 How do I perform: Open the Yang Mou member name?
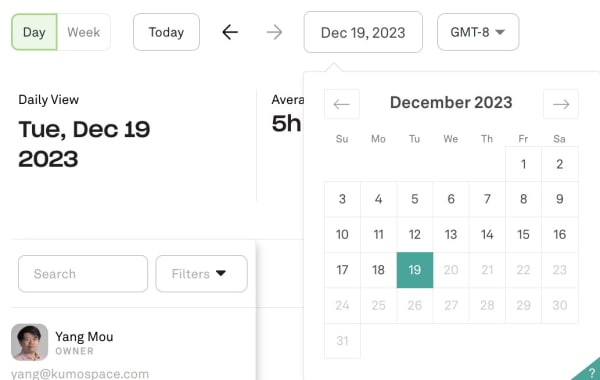pyautogui.click(x=84, y=337)
